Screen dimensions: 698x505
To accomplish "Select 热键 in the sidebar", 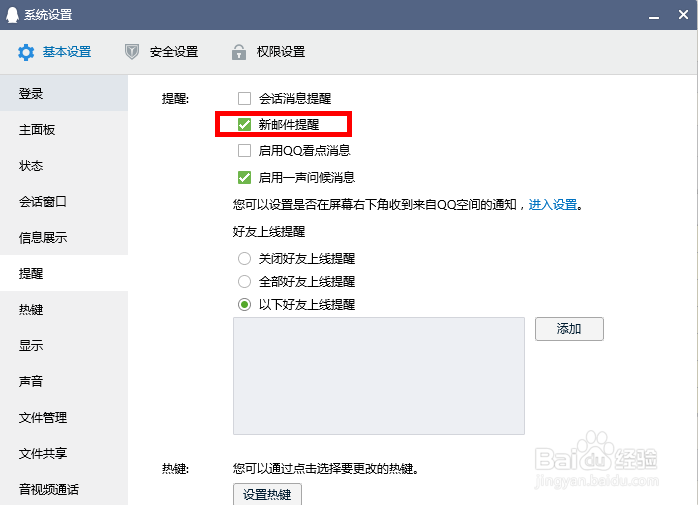I will (x=64, y=310).
